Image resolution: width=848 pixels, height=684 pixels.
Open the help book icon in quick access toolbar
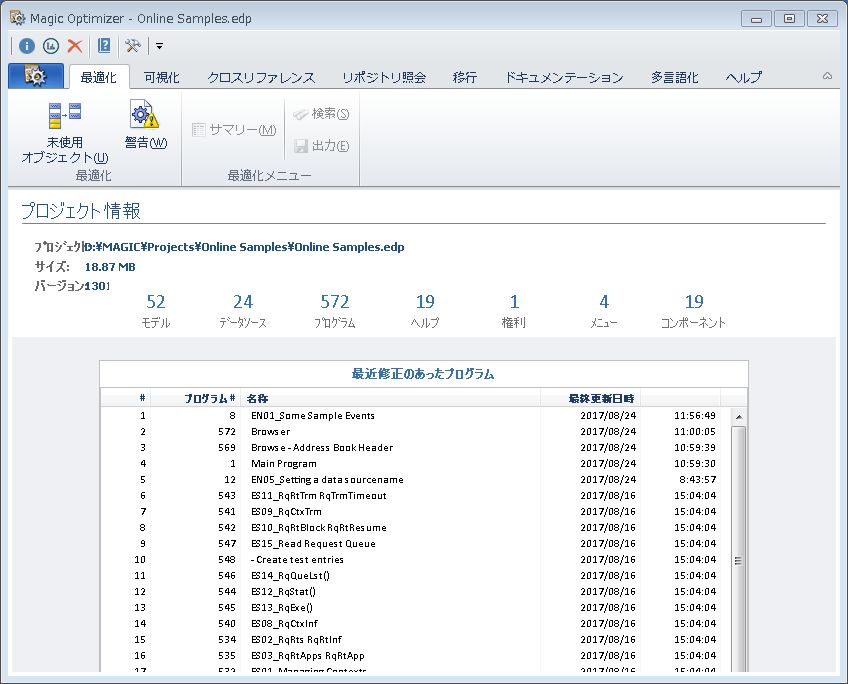click(x=104, y=46)
